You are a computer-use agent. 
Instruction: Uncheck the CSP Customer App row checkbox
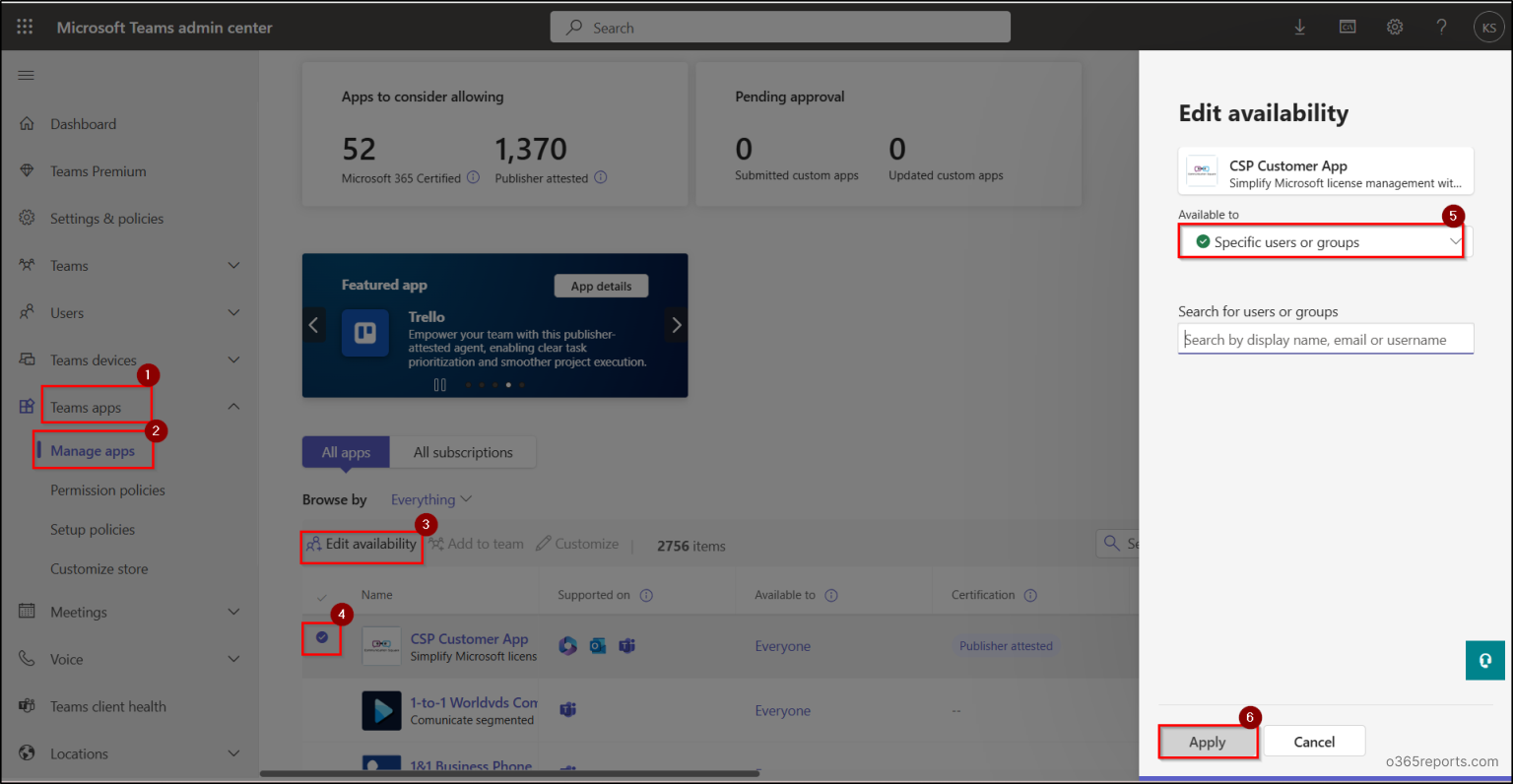tap(322, 638)
